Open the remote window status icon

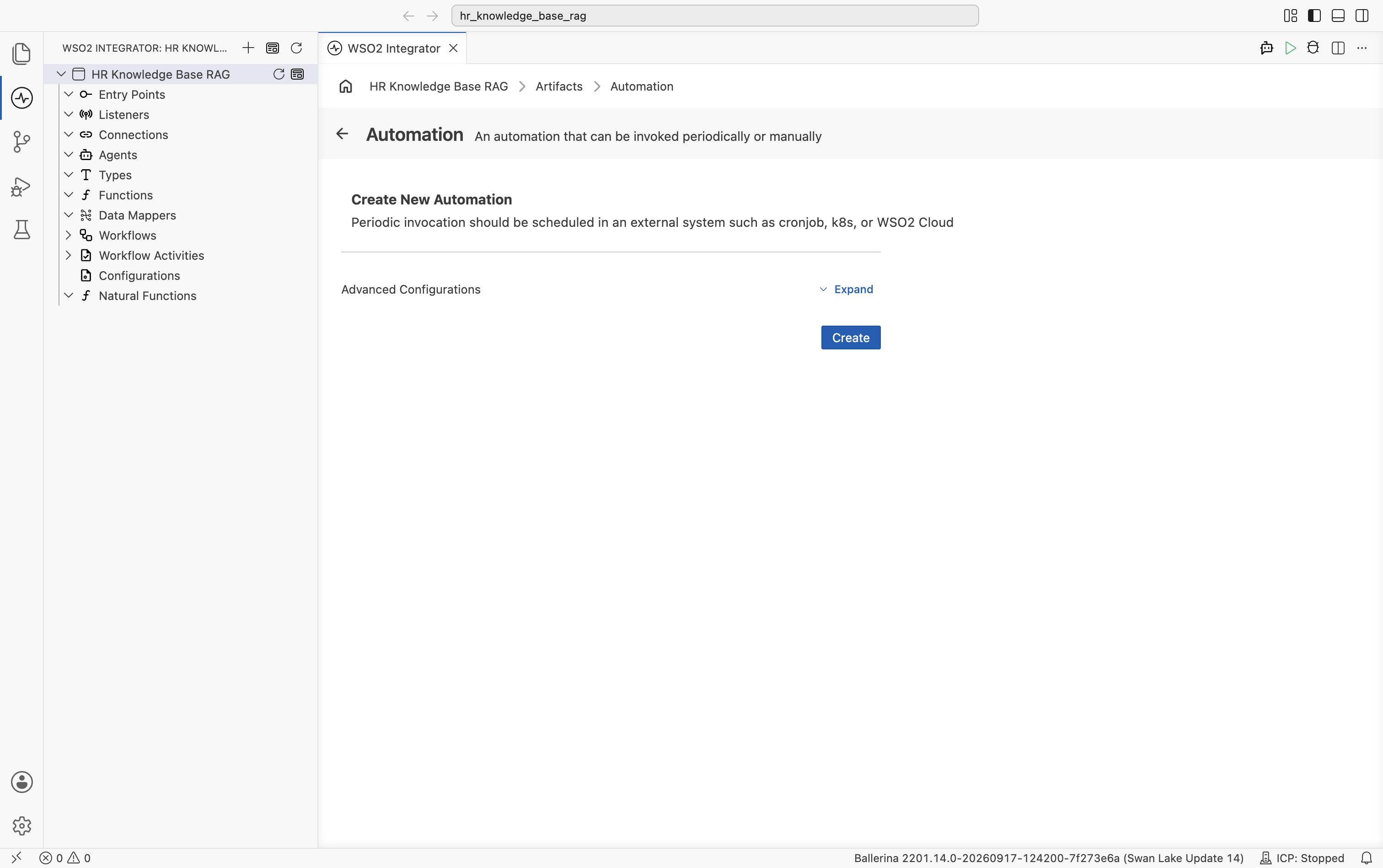[x=16, y=857]
